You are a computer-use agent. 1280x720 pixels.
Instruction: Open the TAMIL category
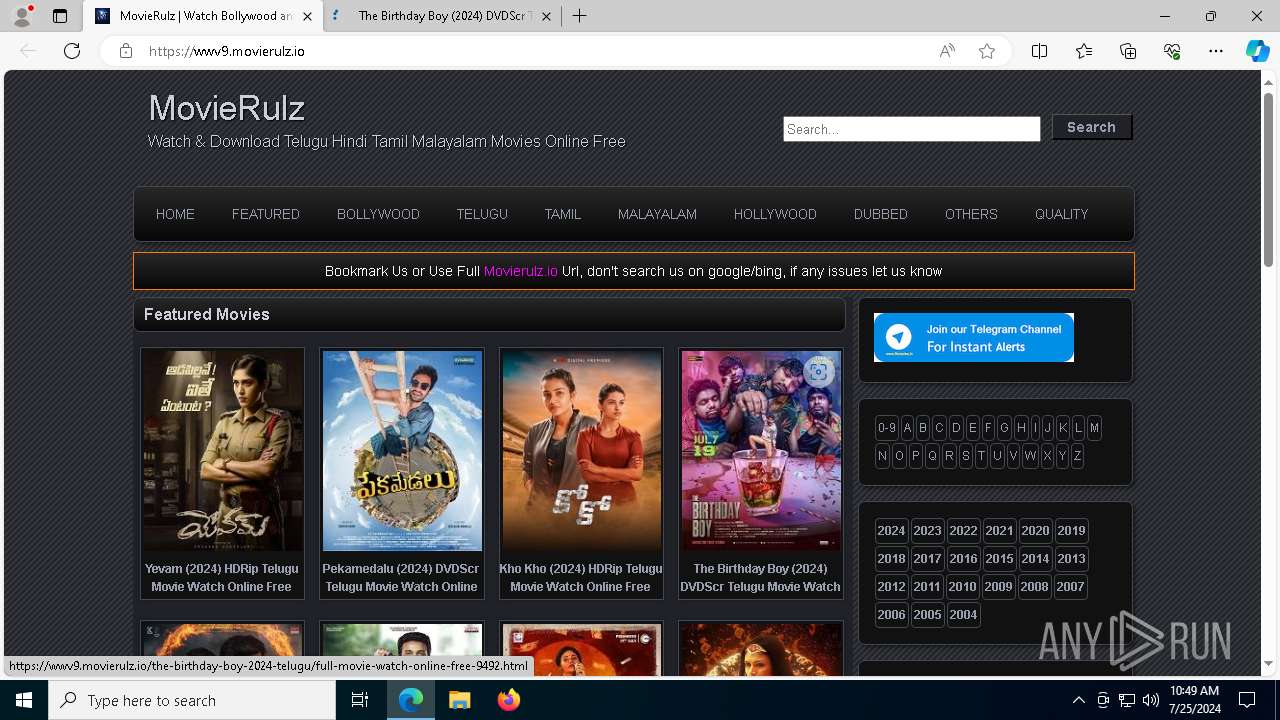pos(563,214)
